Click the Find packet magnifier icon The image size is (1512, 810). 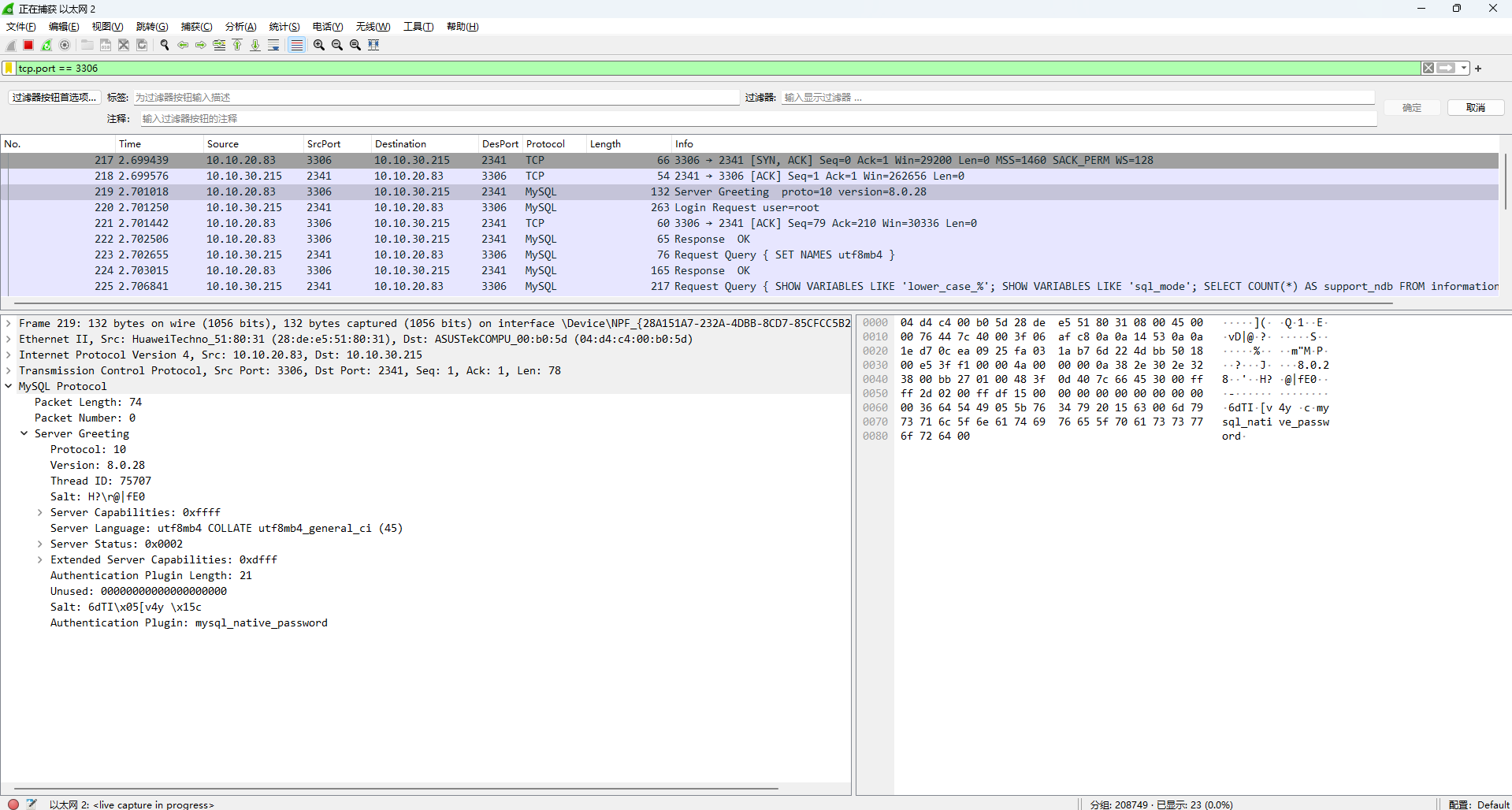[x=165, y=45]
